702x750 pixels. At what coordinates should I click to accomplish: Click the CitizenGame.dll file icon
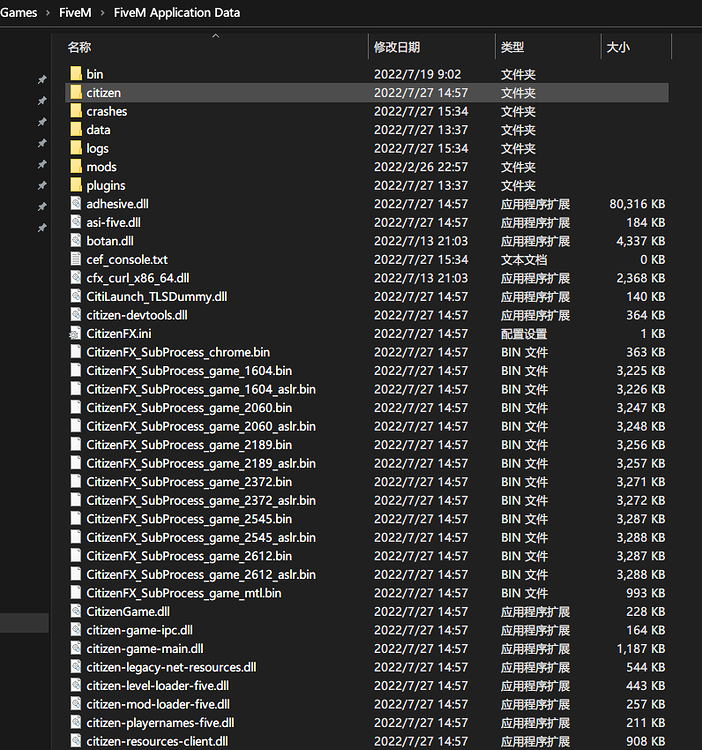click(76, 612)
